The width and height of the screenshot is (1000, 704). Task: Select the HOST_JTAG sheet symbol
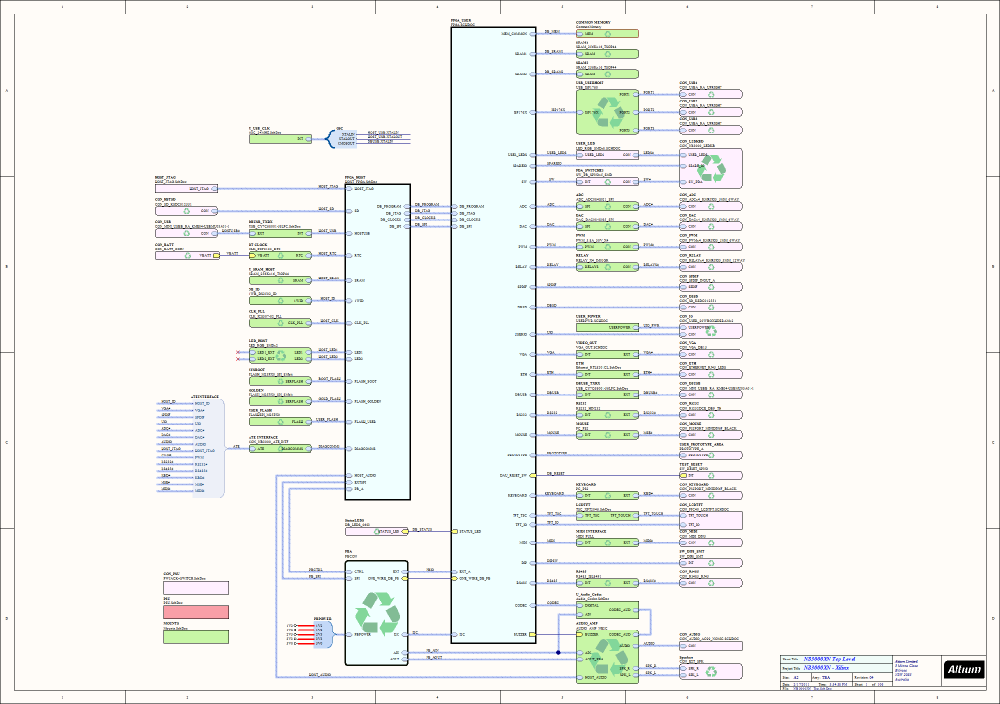click(186, 189)
